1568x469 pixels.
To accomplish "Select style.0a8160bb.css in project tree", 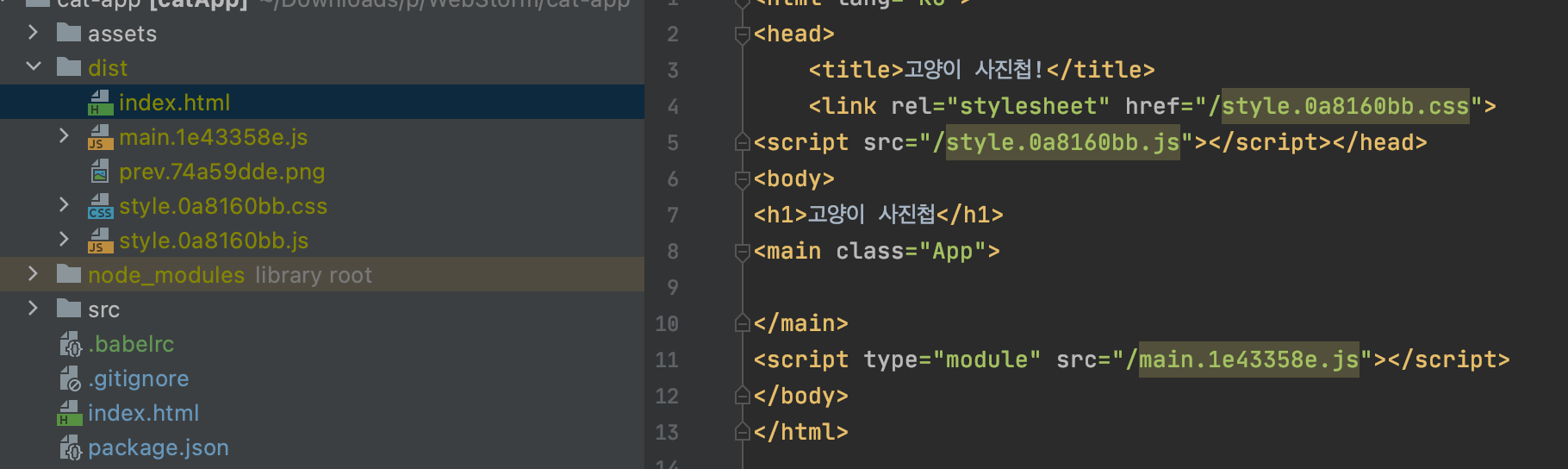I will click(x=223, y=206).
